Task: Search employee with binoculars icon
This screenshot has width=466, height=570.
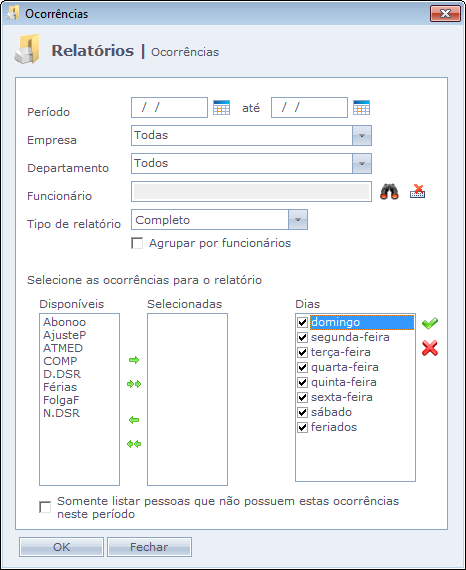Action: point(389,191)
